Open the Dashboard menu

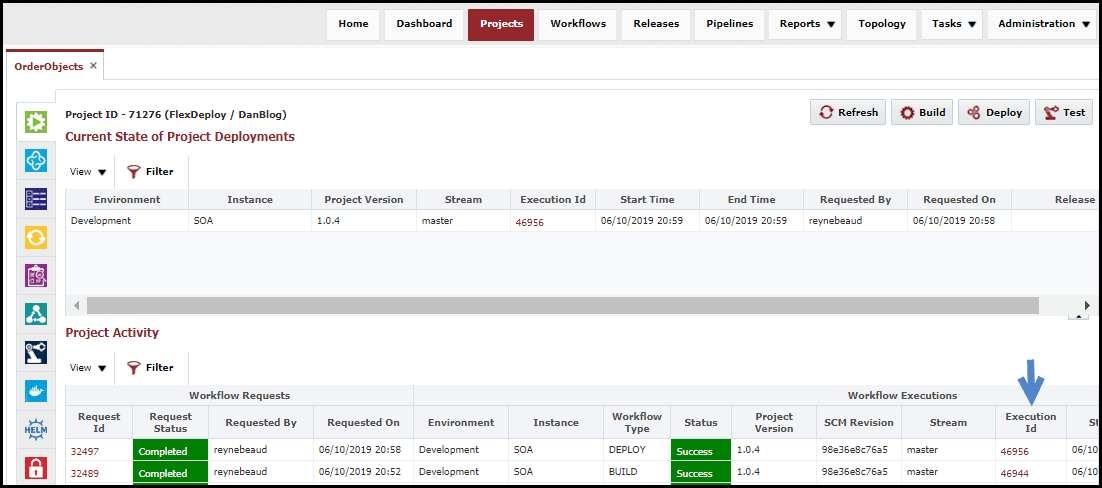pyautogui.click(x=424, y=24)
